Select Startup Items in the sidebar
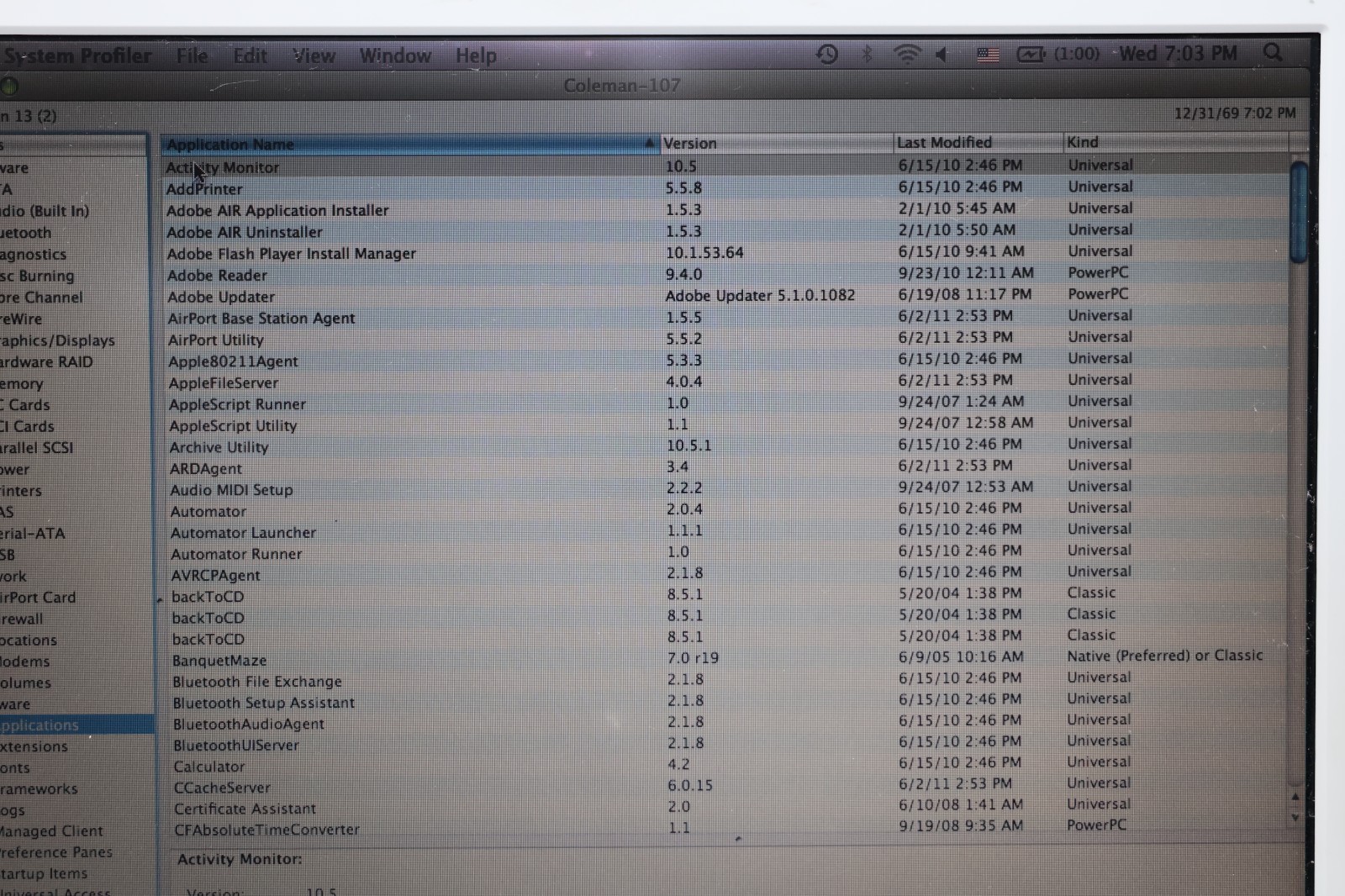Viewport: 1345px width, 896px height. pyautogui.click(x=76, y=873)
